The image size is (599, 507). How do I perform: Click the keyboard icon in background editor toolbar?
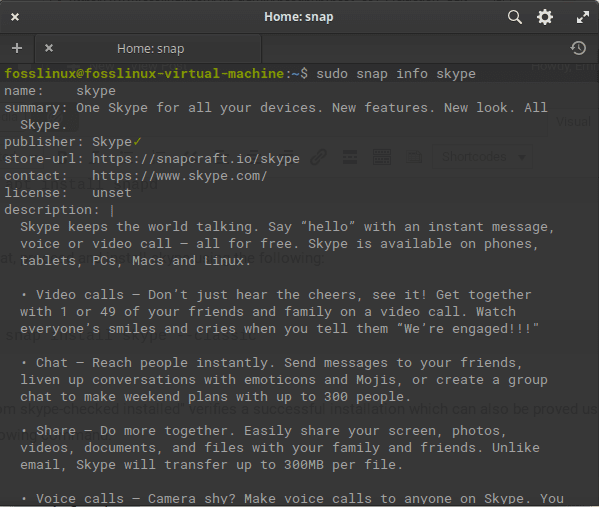[x=382, y=157]
